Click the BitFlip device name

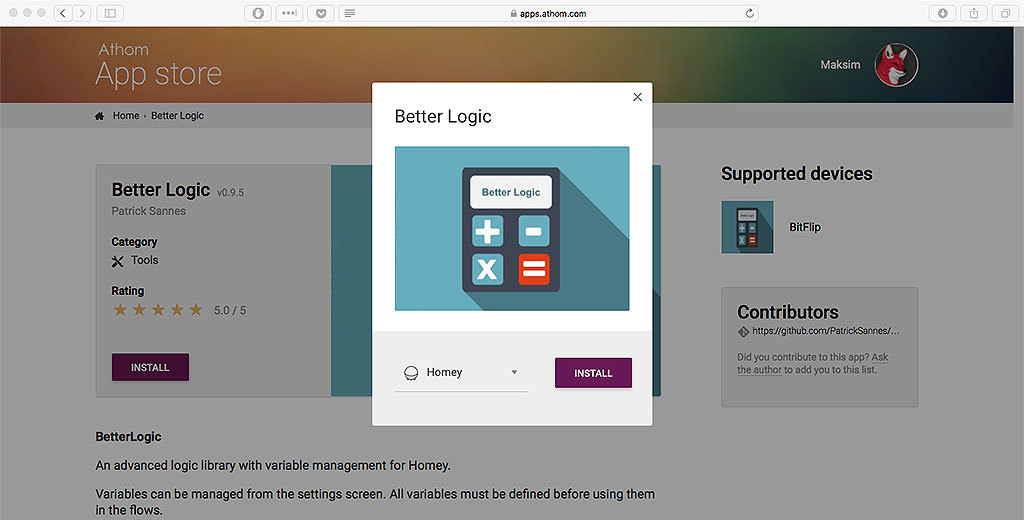point(805,227)
